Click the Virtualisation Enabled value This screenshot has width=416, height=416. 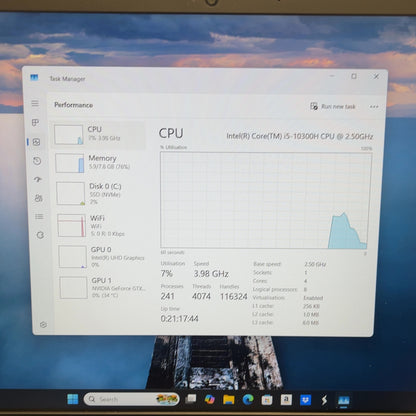[313, 298]
